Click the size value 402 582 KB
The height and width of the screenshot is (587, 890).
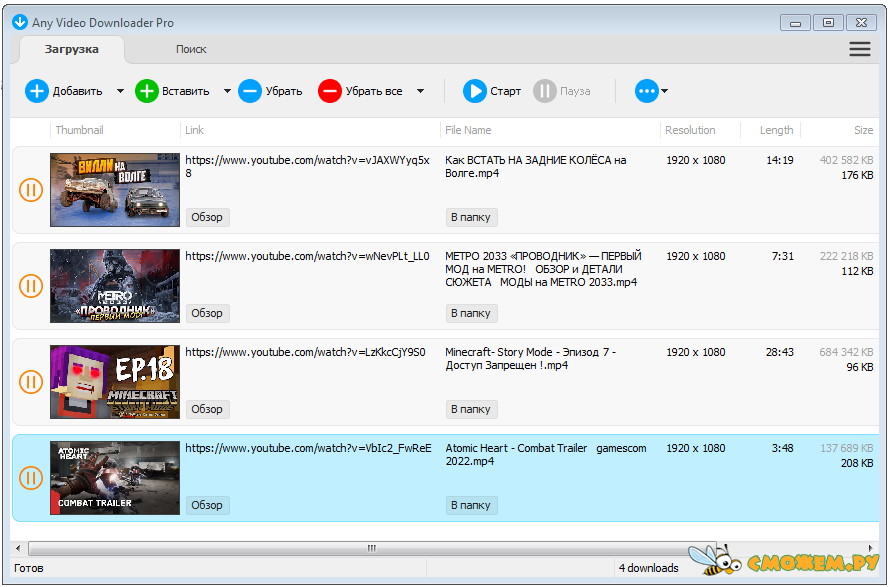tap(846, 160)
